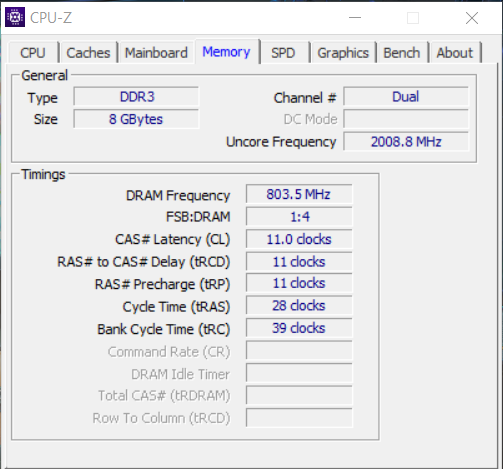The width and height of the screenshot is (503, 469).
Task: Click the CPU-Z application icon in title bar
Action: pyautogui.click(x=15, y=17)
